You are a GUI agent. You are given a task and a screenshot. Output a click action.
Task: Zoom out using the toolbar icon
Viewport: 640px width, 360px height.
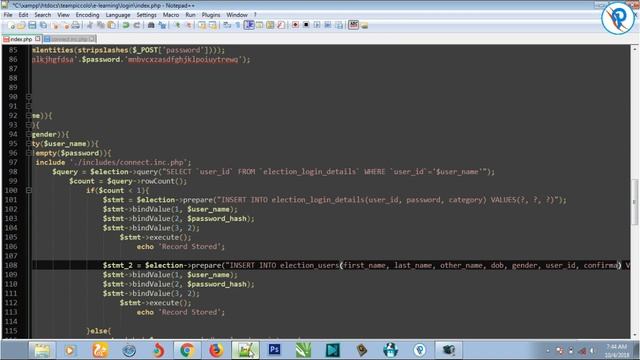(189, 25)
